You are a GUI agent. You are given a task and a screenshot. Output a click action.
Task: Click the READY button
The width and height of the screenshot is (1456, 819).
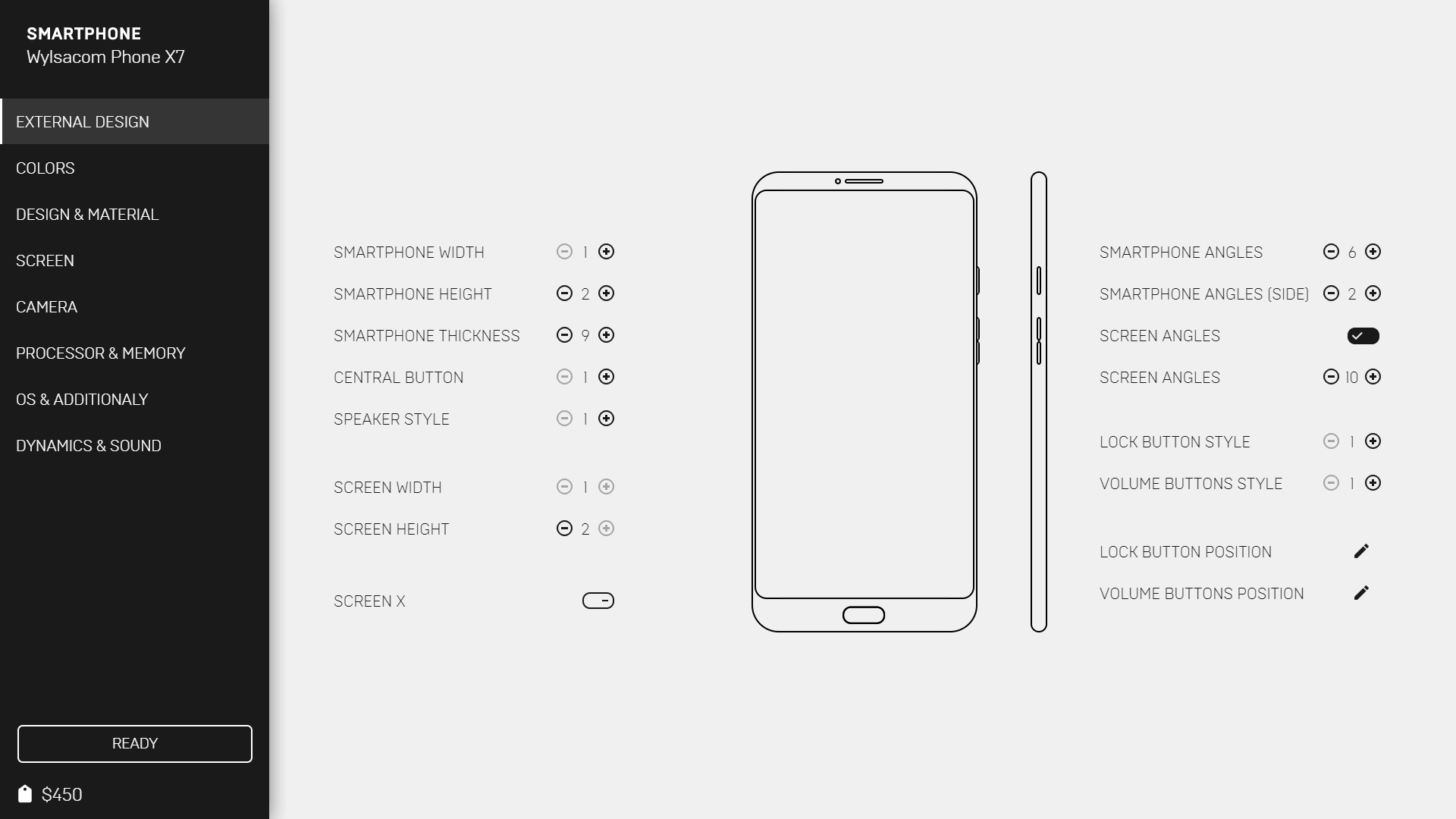pyautogui.click(x=134, y=744)
